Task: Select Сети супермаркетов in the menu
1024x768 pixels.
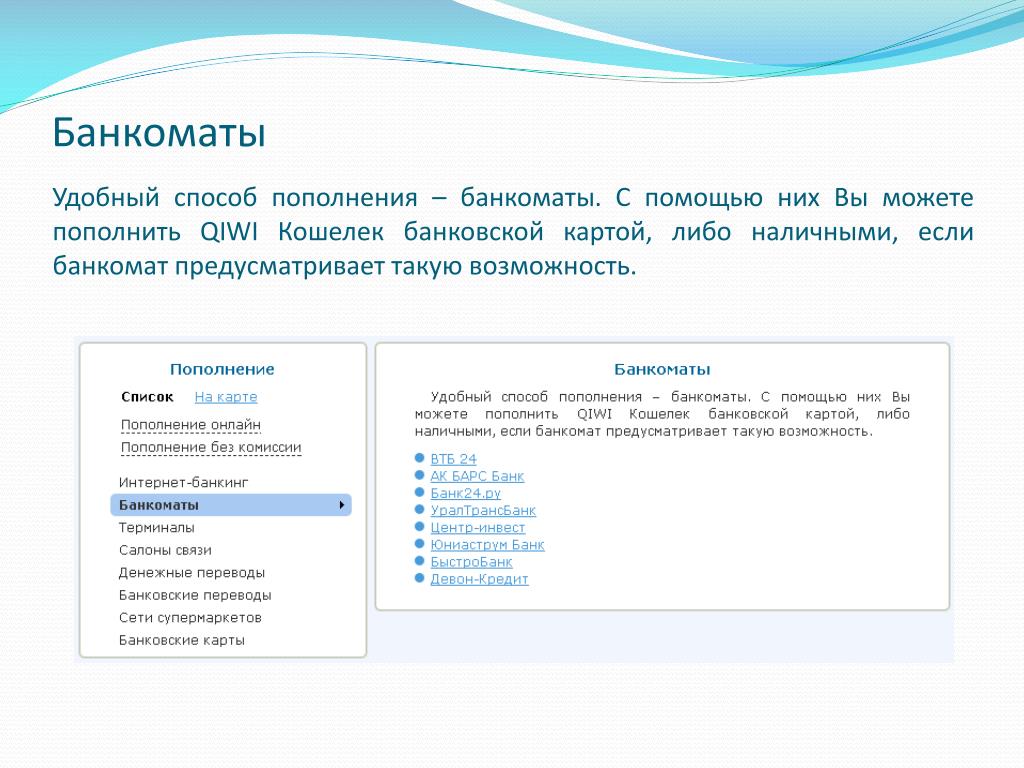Action: 190,618
